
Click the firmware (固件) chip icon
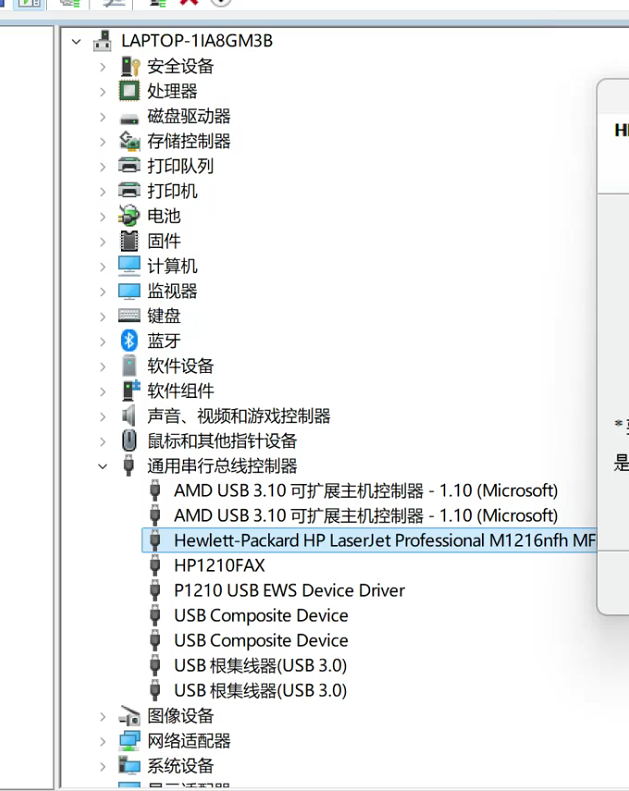click(129, 241)
